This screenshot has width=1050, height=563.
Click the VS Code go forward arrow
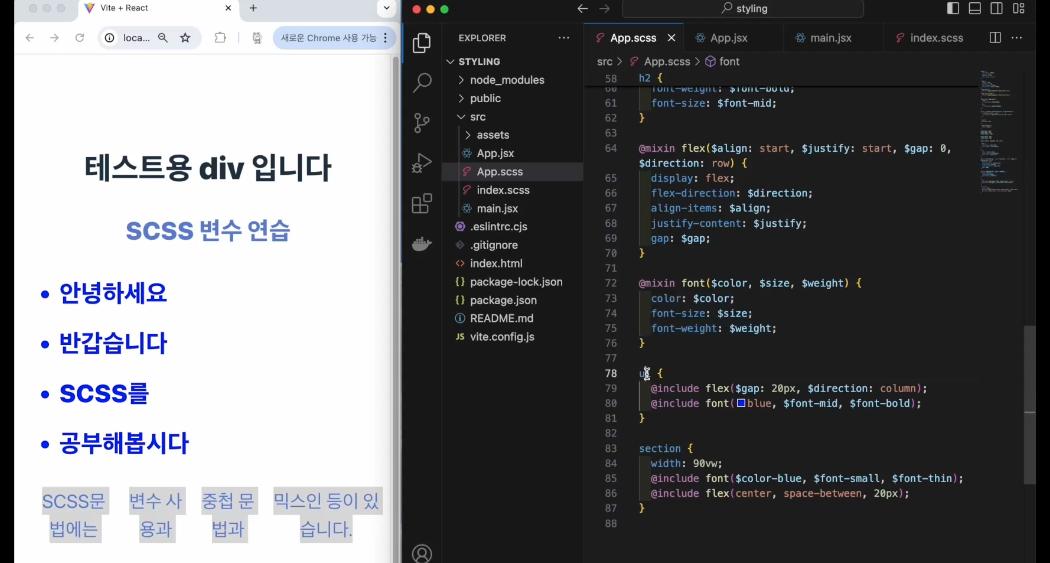pos(605,9)
